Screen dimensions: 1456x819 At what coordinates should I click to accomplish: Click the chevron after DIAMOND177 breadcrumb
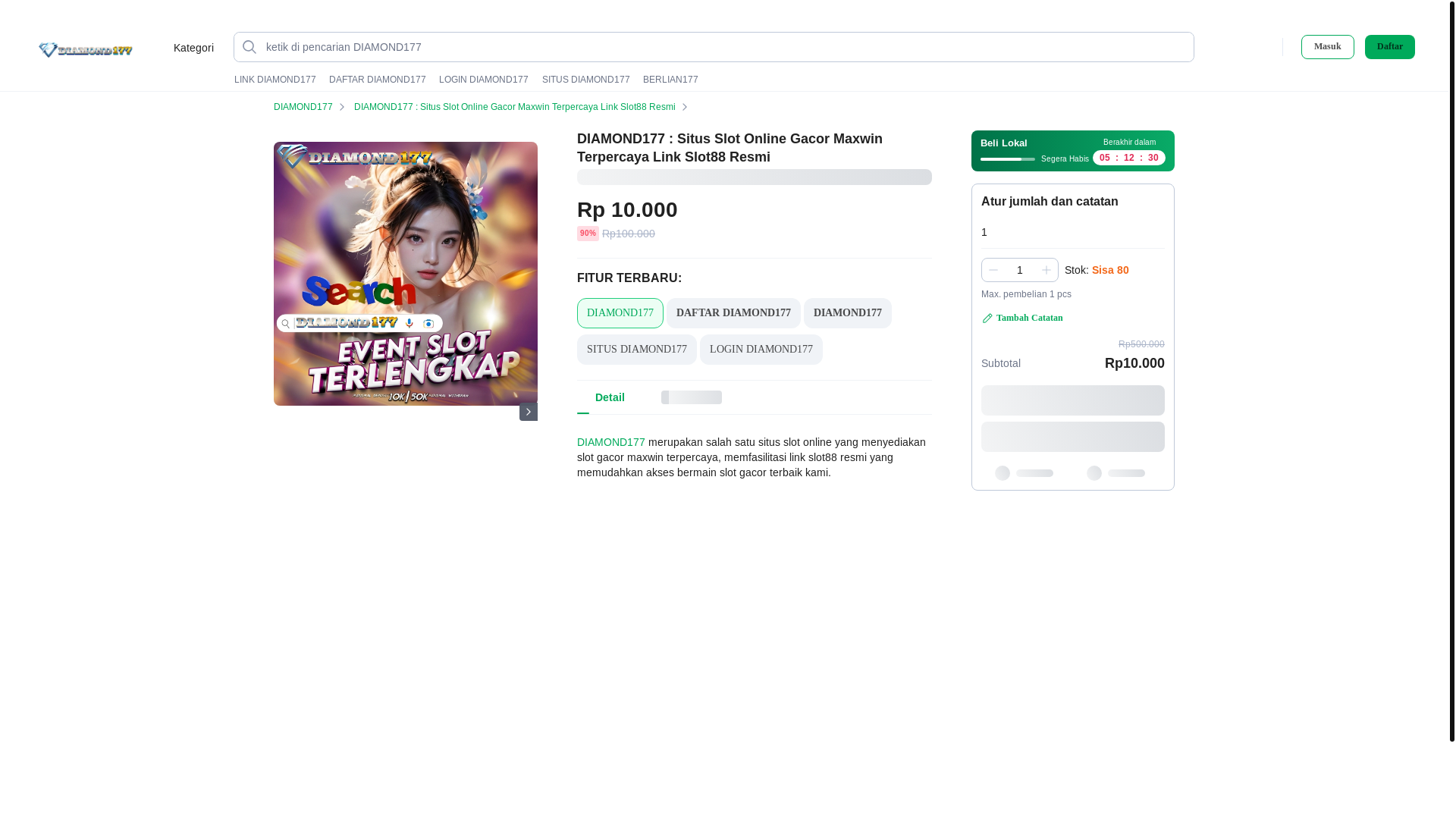[342, 107]
